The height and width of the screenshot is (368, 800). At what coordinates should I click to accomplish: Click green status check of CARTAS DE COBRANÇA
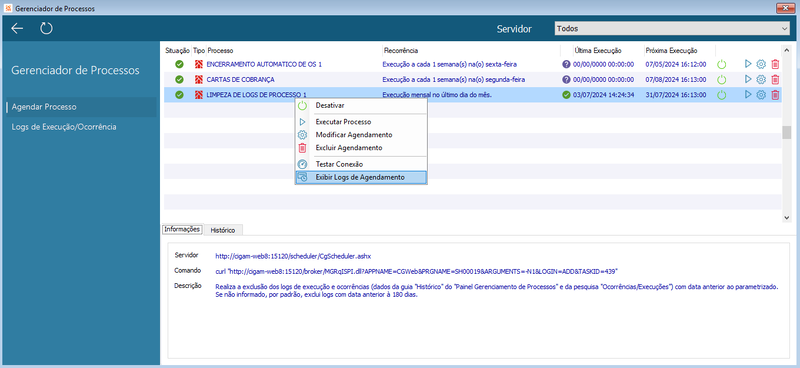coord(179,80)
